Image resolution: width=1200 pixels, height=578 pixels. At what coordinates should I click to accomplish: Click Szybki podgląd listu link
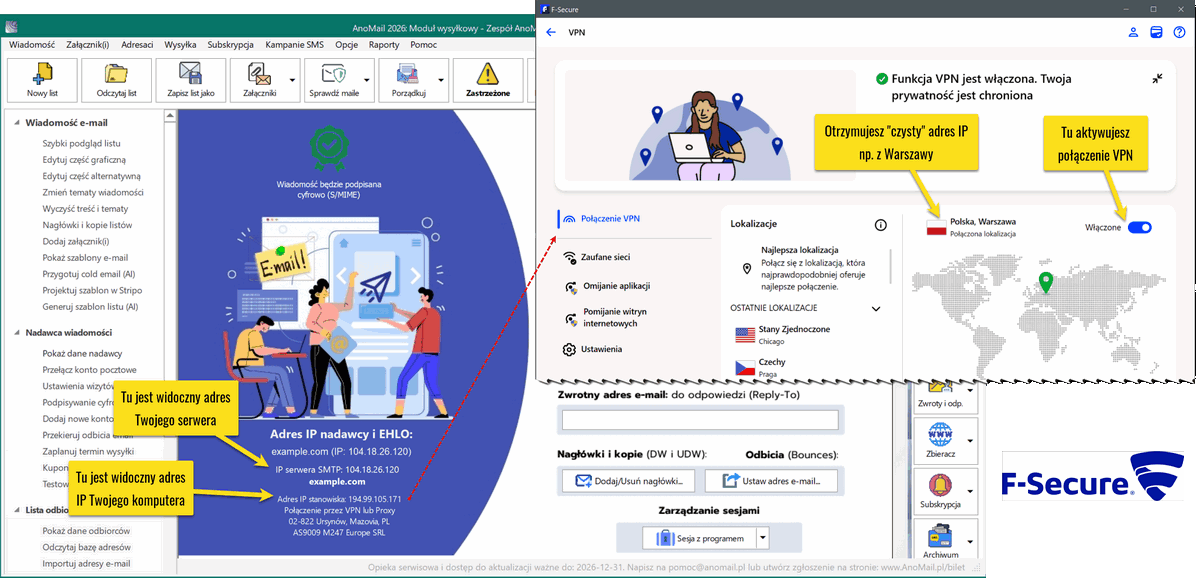[x=81, y=144]
